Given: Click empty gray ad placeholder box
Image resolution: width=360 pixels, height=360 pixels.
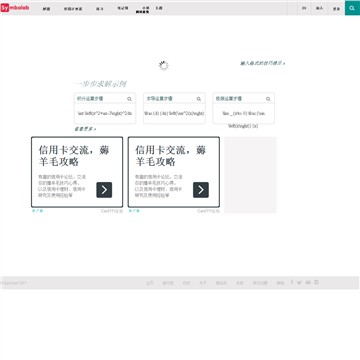Looking at the screenshot, I should (250, 175).
